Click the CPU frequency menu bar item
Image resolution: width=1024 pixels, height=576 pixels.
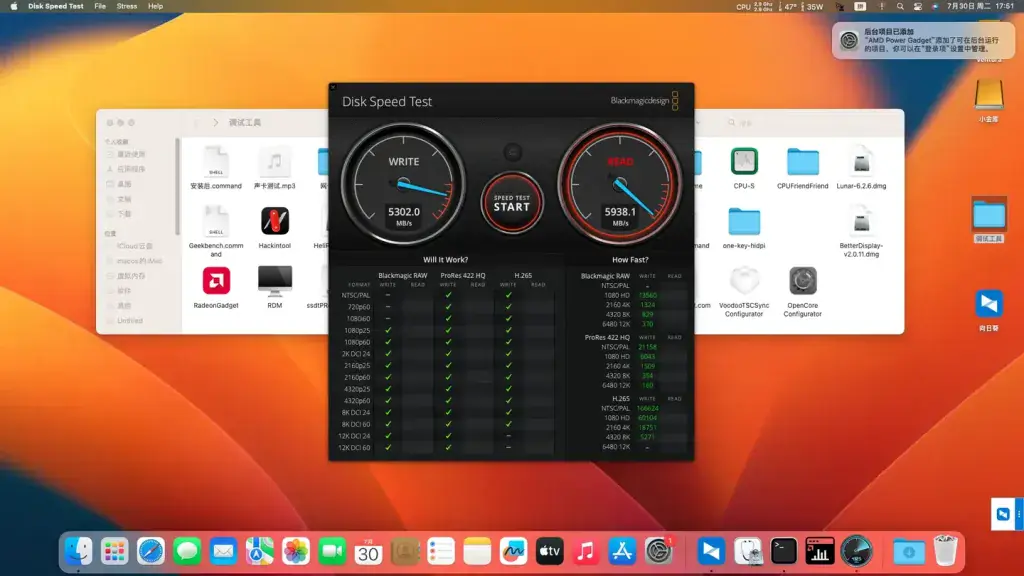tap(754, 6)
